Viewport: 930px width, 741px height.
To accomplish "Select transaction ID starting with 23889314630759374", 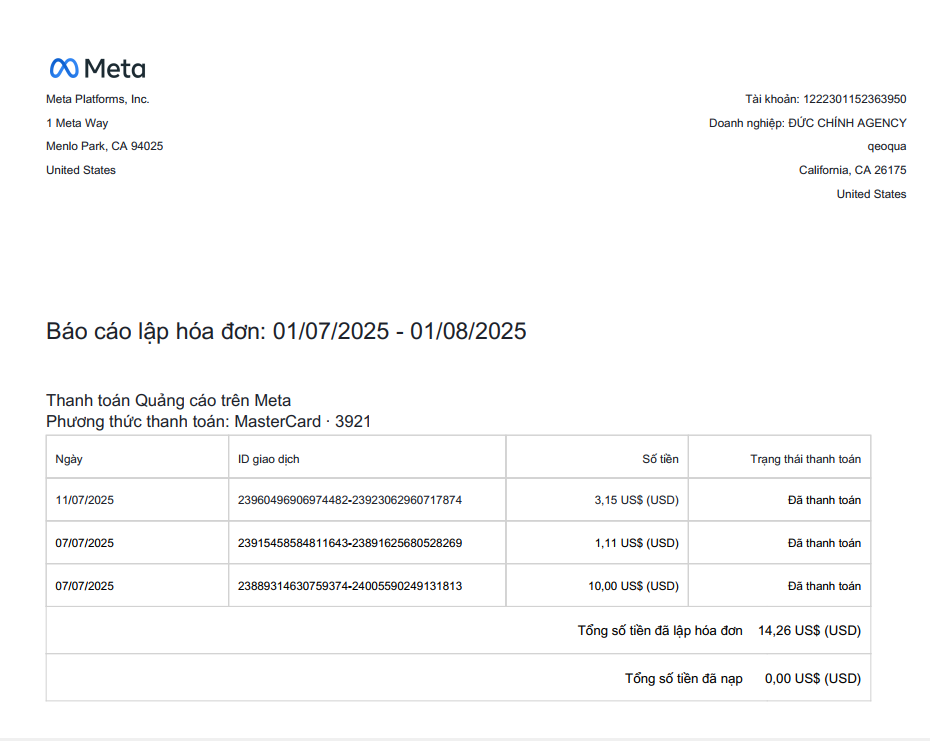I will click(x=350, y=586).
